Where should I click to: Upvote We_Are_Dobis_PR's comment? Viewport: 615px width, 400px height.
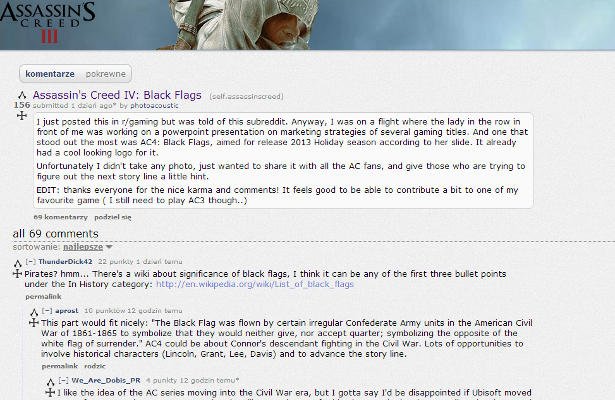[51, 382]
